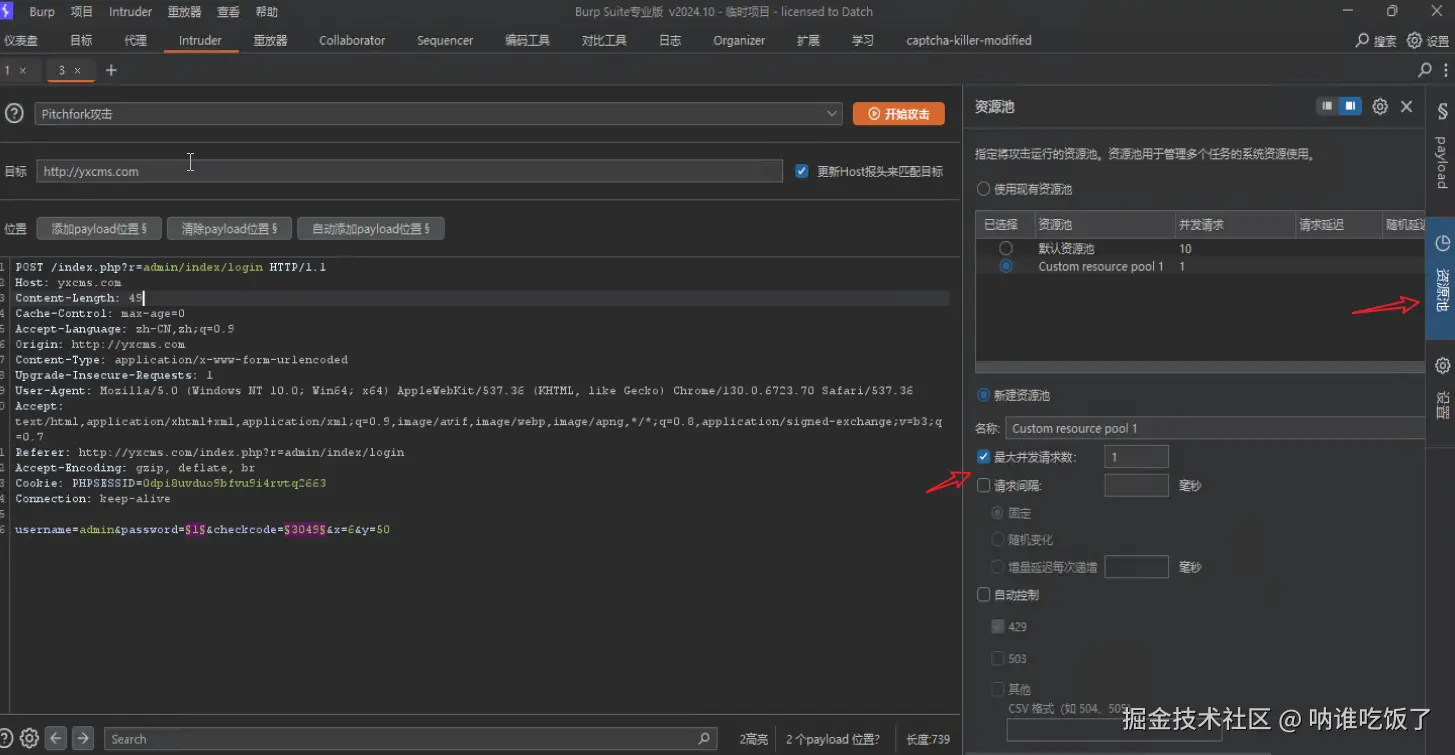Toggle 最大并发请求数 checkbox
The image size is (1455, 755).
click(984, 457)
